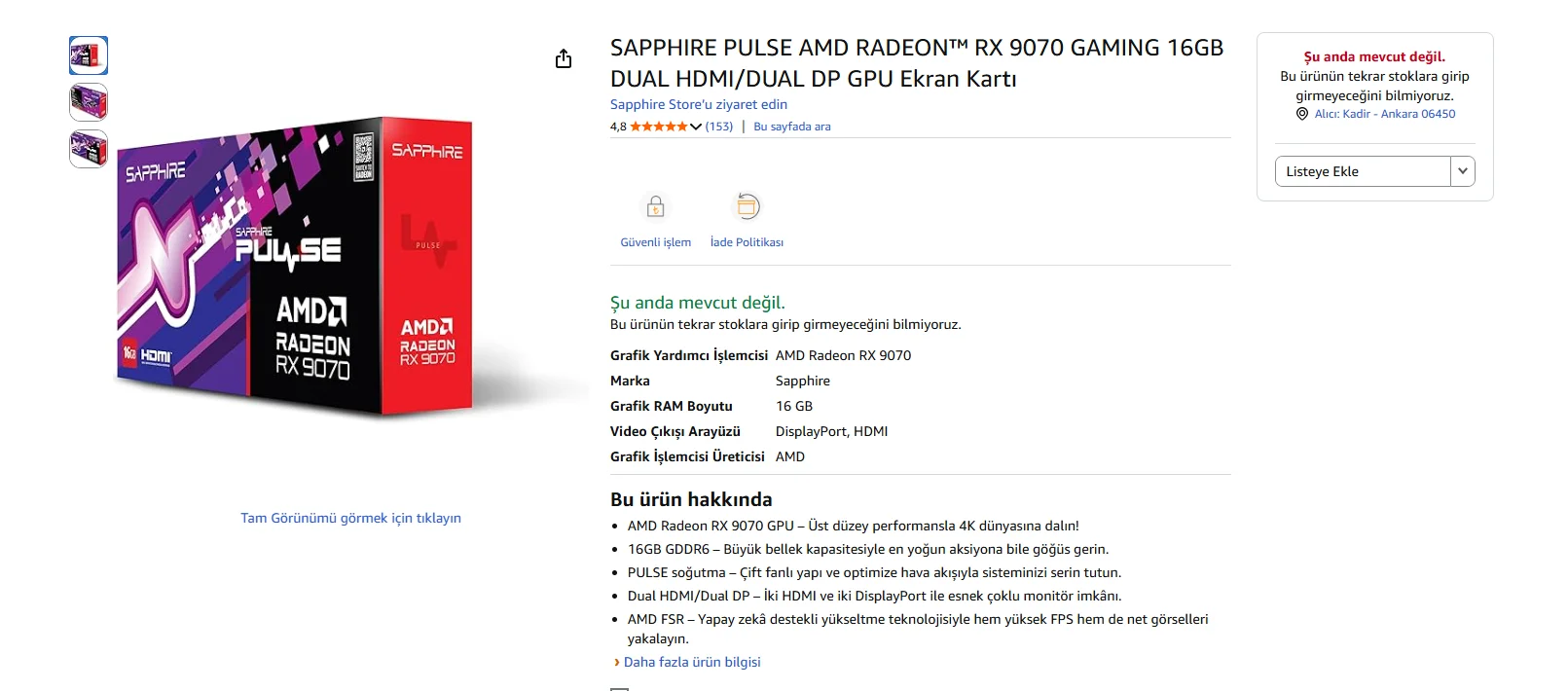The width and height of the screenshot is (1568, 691).
Task: Select the second product thumbnail
Action: (x=89, y=102)
